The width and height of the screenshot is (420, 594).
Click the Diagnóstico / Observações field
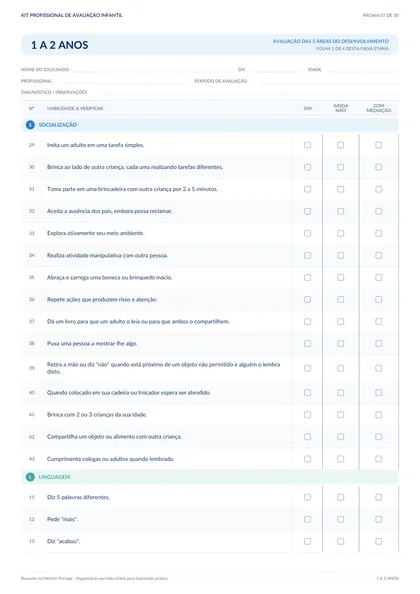tap(251, 92)
